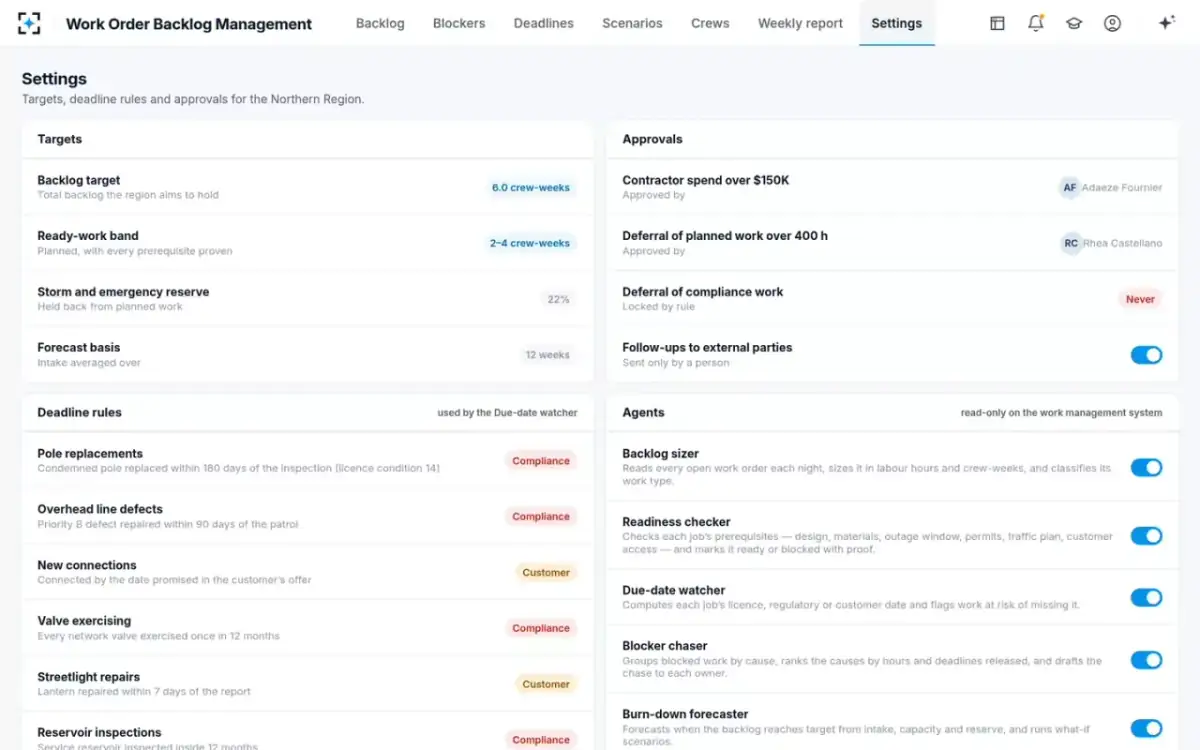
Task: Click the 22% storm reserve value
Action: (x=558, y=299)
